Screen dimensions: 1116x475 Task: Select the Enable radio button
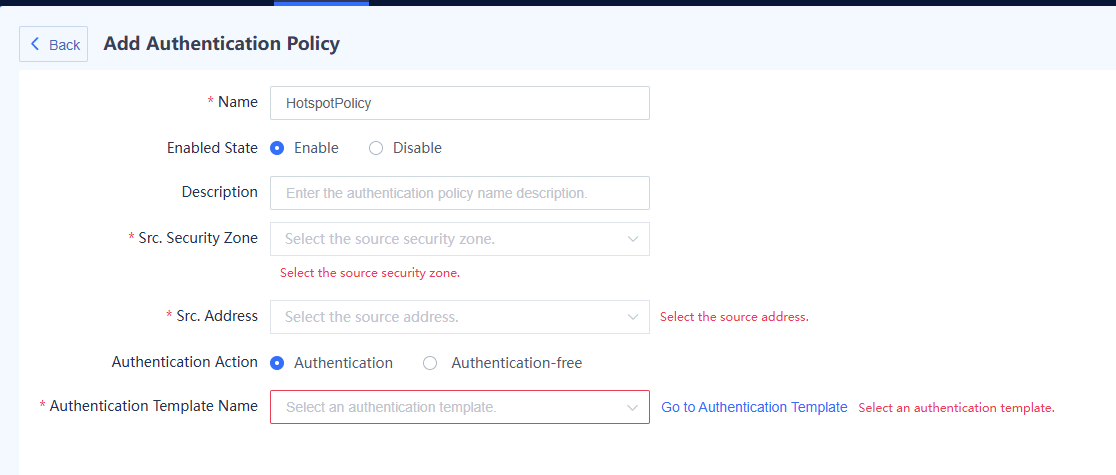[278, 148]
